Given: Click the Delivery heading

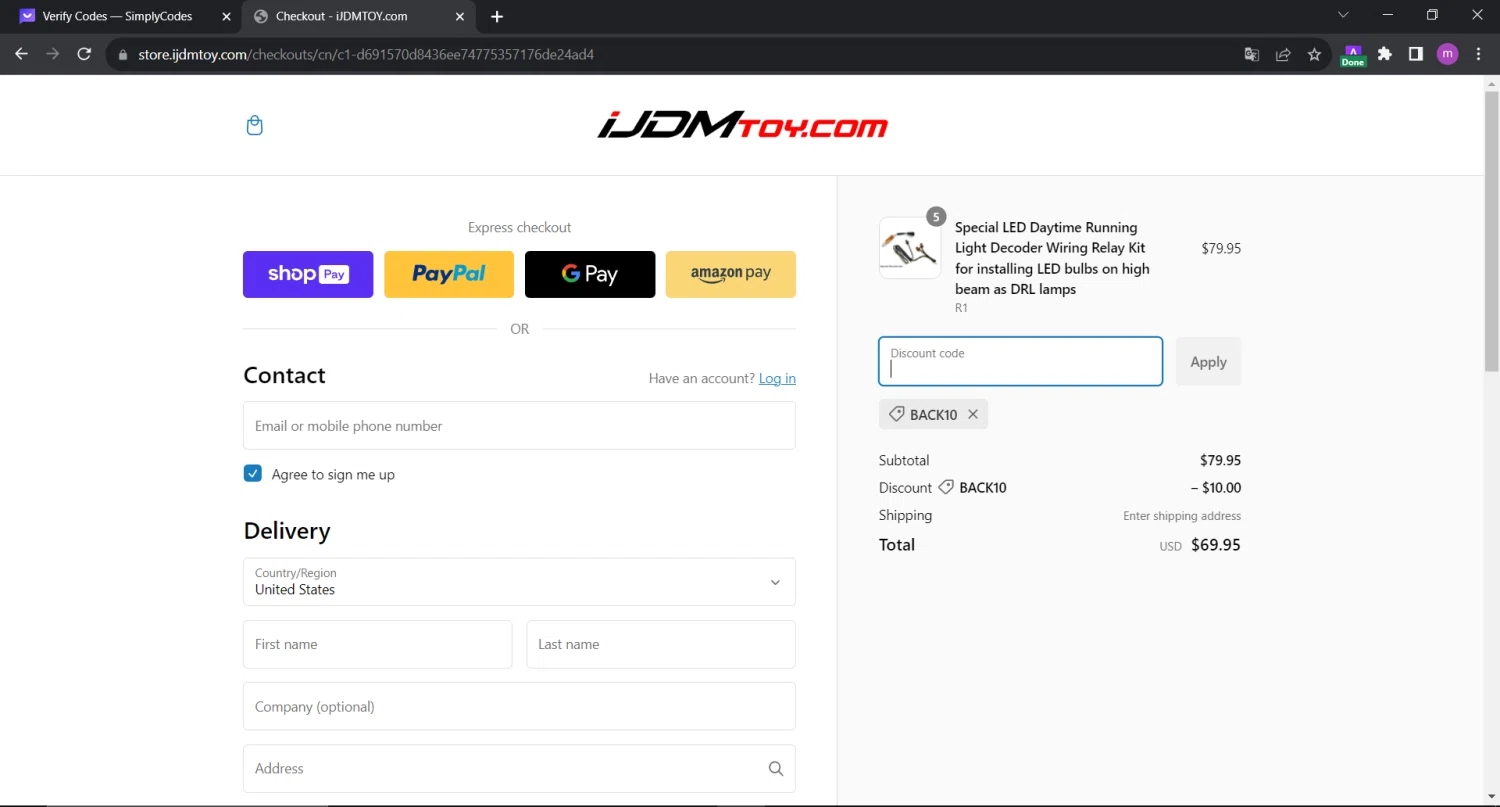Looking at the screenshot, I should (287, 531).
